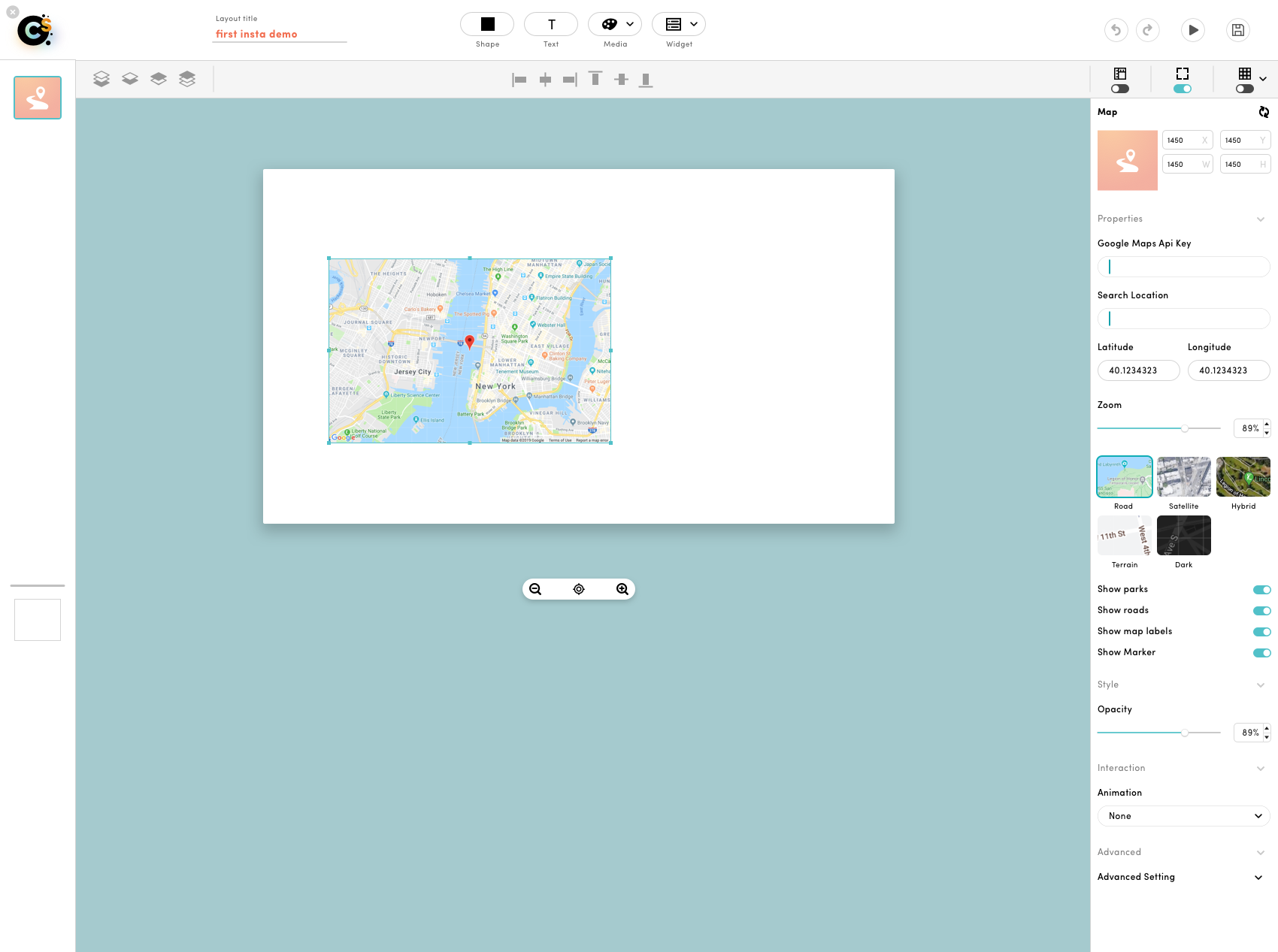Recenter canvas with the target icon

click(x=579, y=589)
